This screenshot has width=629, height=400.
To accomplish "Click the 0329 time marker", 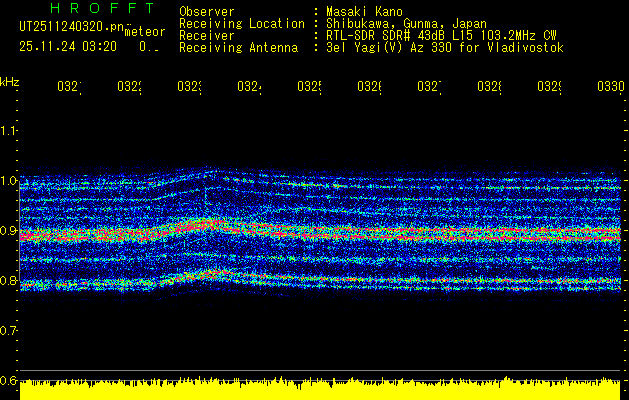I will coord(550,87).
